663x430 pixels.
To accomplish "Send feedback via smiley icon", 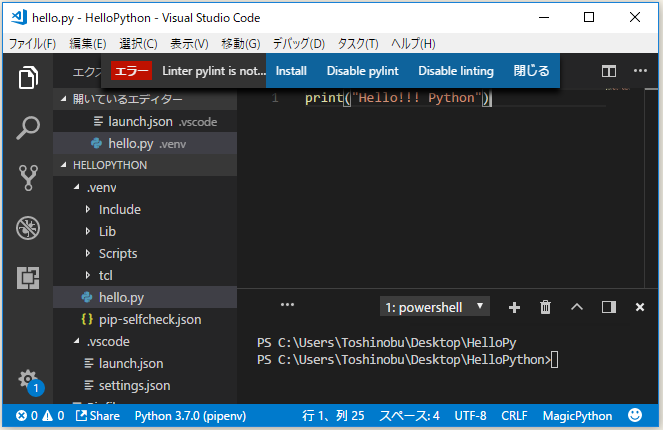I will [635, 415].
